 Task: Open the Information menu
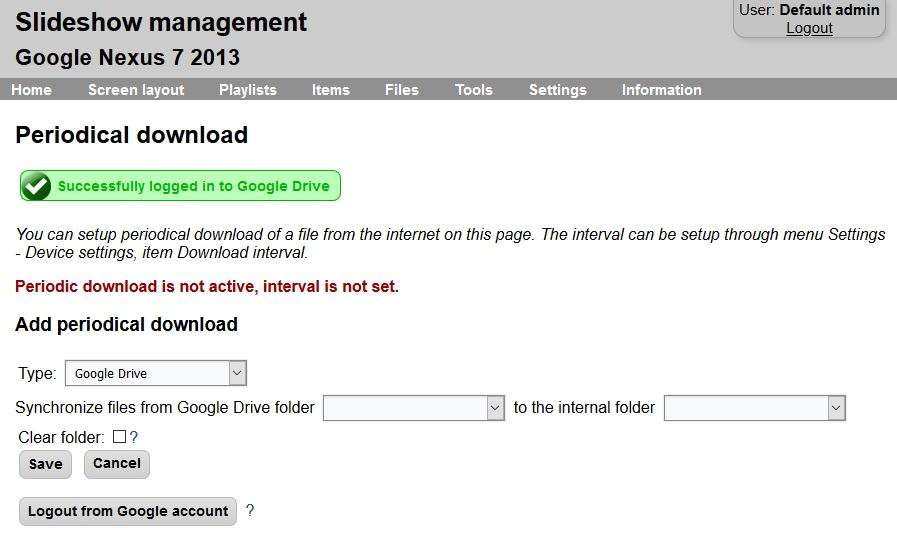tap(661, 90)
